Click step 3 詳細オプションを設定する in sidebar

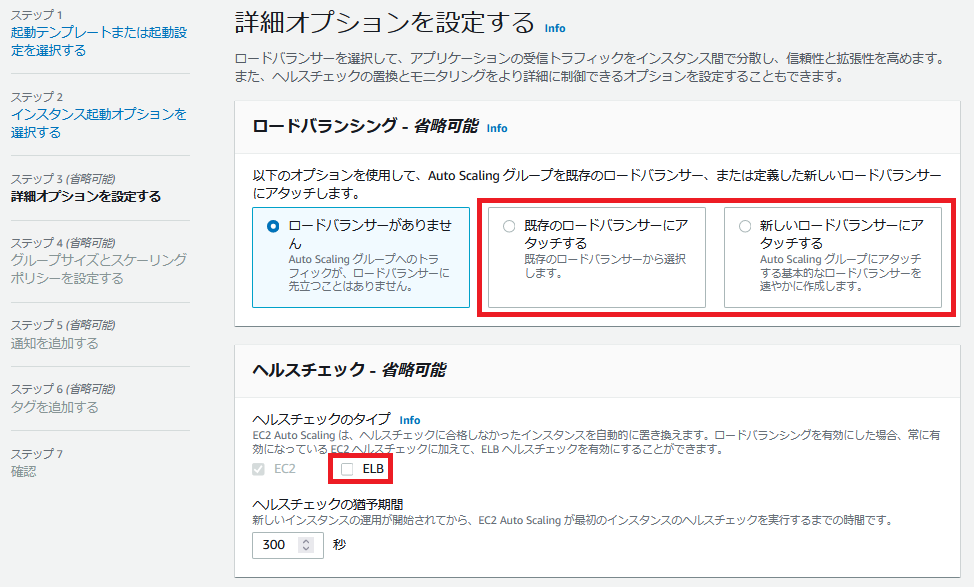click(x=86, y=196)
